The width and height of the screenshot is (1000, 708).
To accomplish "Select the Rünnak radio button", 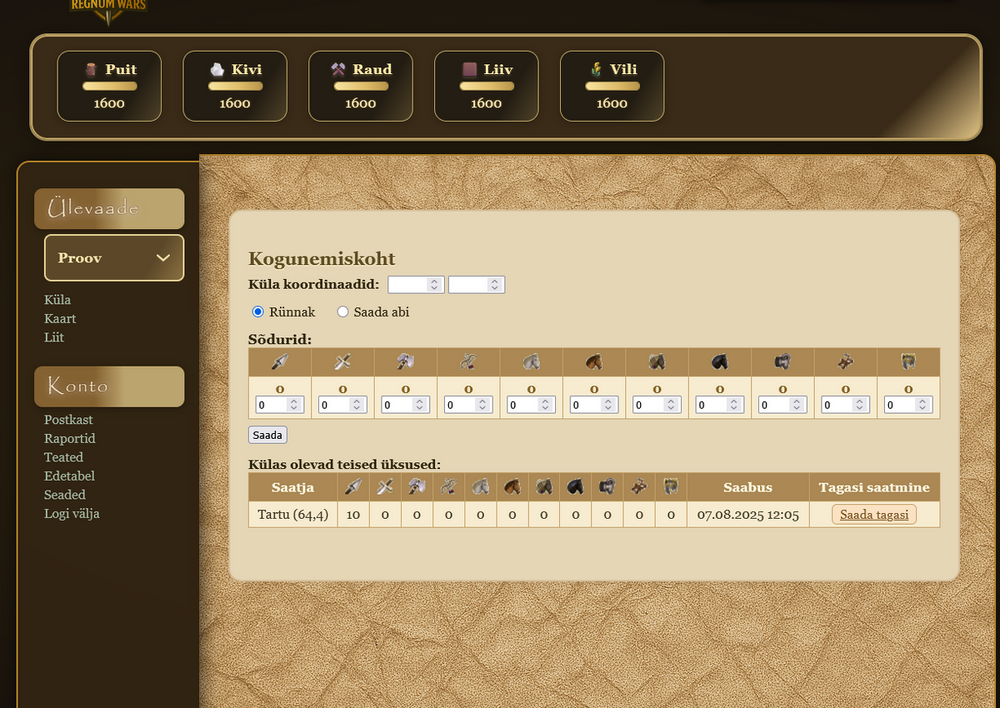I will 258,312.
